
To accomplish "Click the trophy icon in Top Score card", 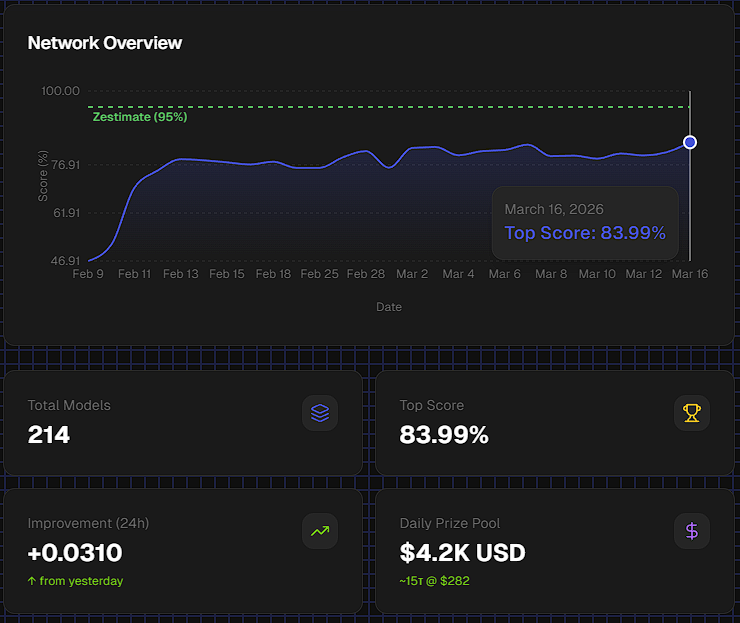I will coord(692,413).
